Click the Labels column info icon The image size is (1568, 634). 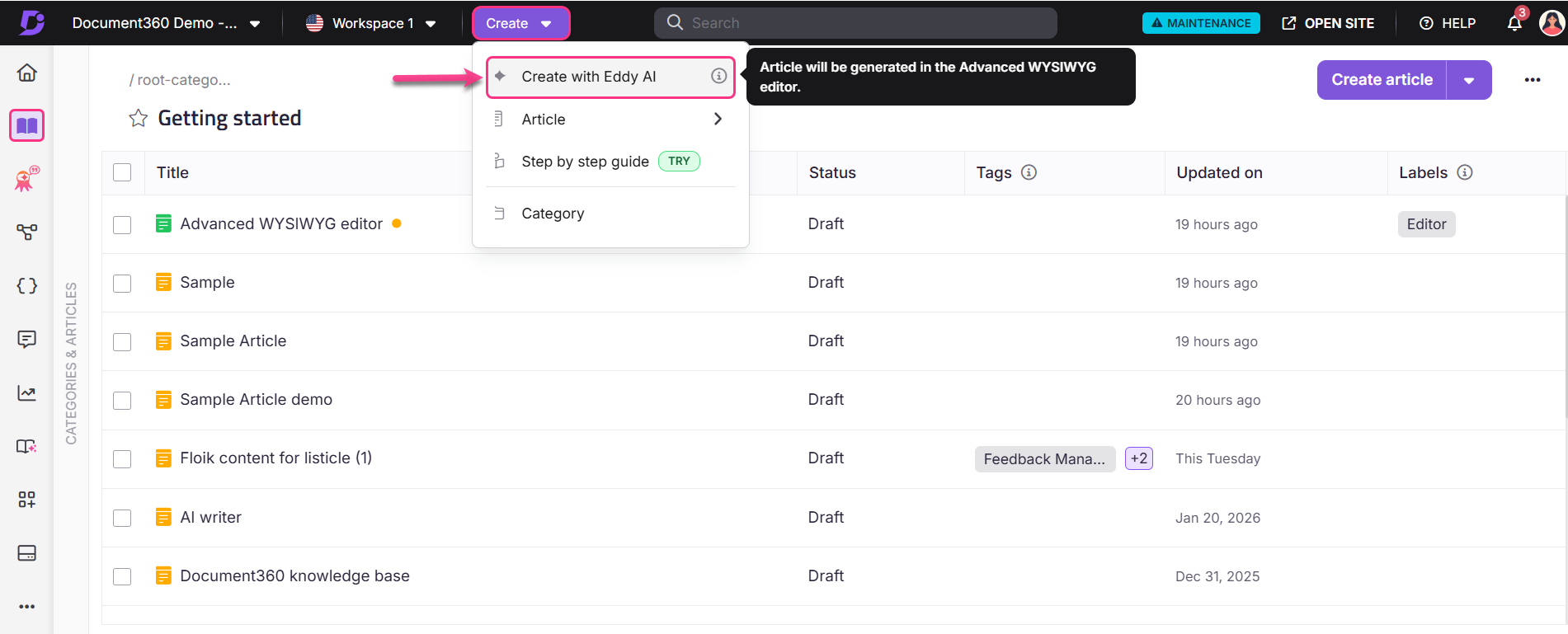pyautogui.click(x=1465, y=172)
